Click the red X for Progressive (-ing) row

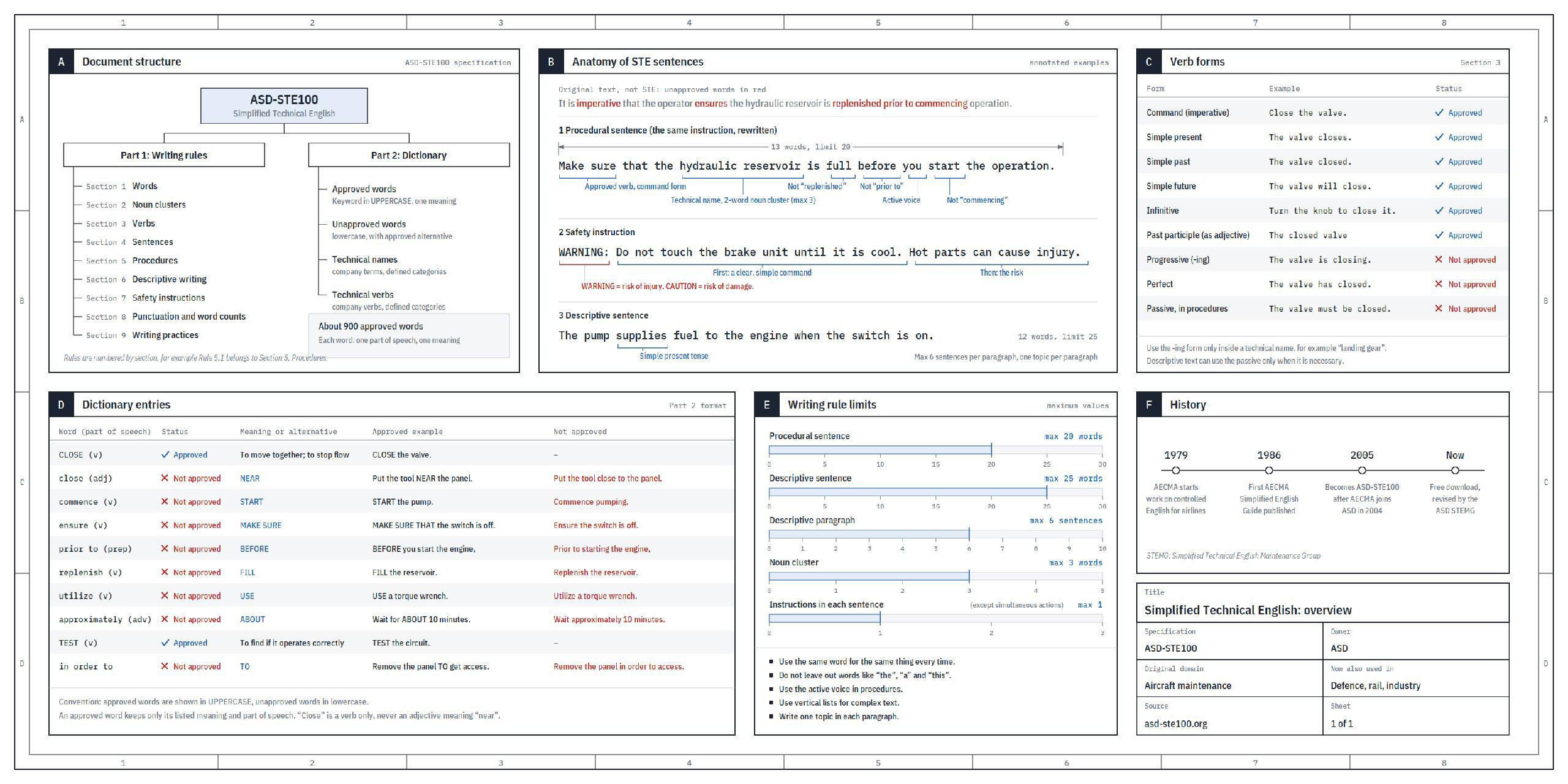pos(1439,260)
